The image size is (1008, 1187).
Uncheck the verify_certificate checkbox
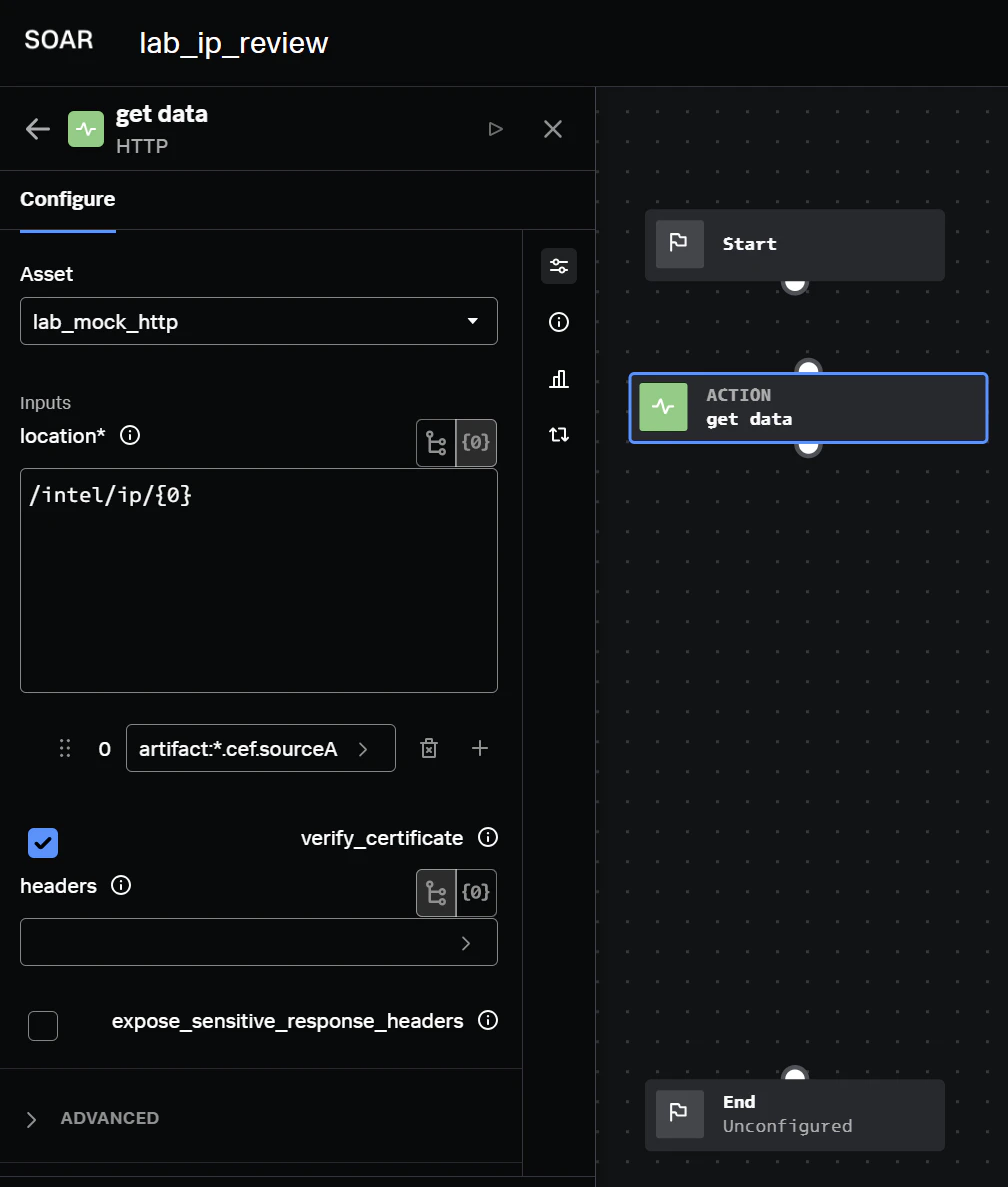coord(43,843)
